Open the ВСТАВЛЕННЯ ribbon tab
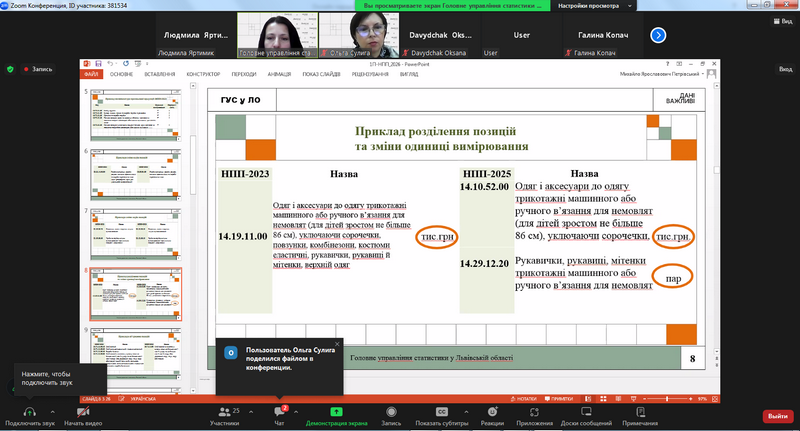Image resolution: width=800 pixels, height=431 pixels. click(x=160, y=74)
